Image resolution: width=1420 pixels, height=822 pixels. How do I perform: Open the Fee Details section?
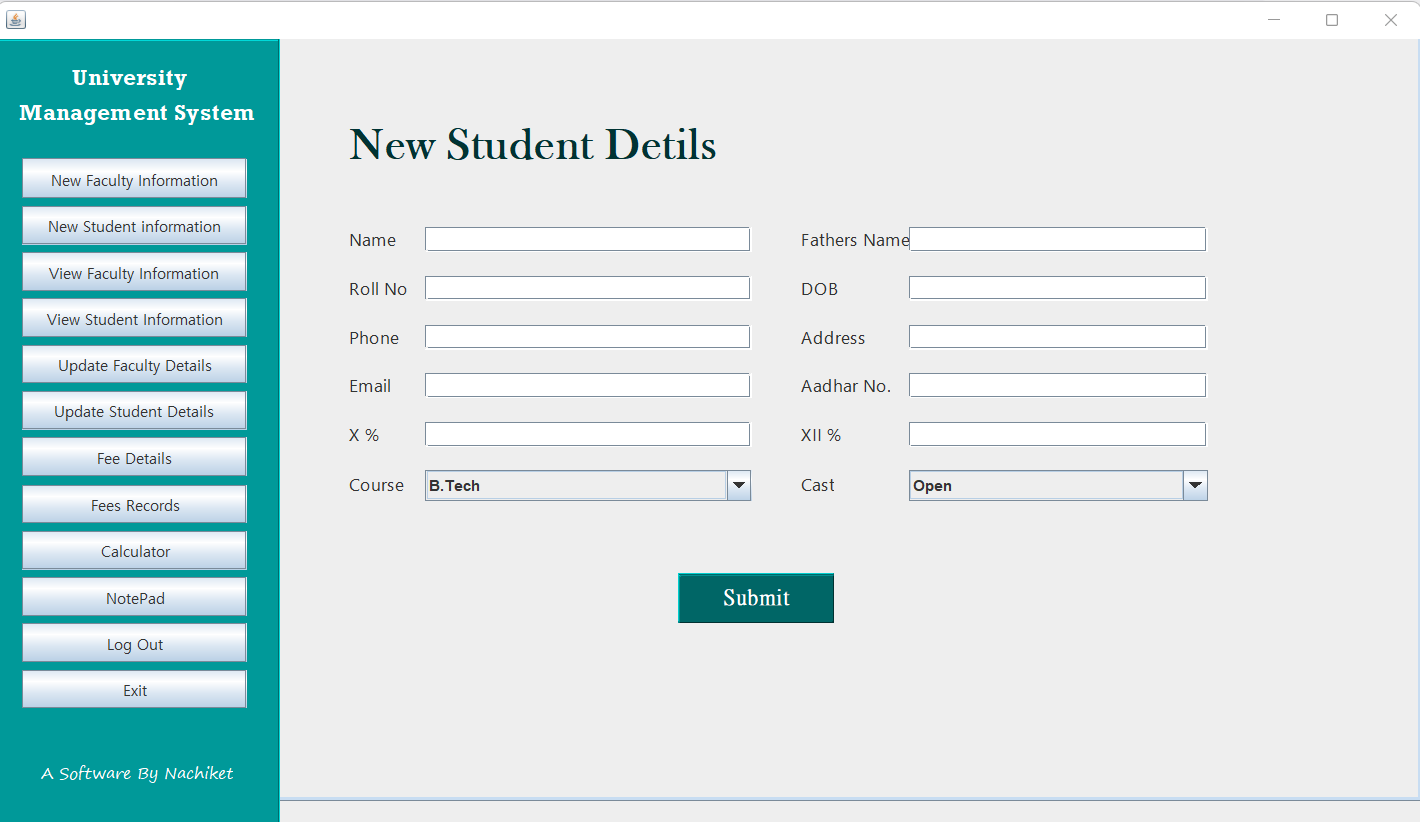[134, 457]
